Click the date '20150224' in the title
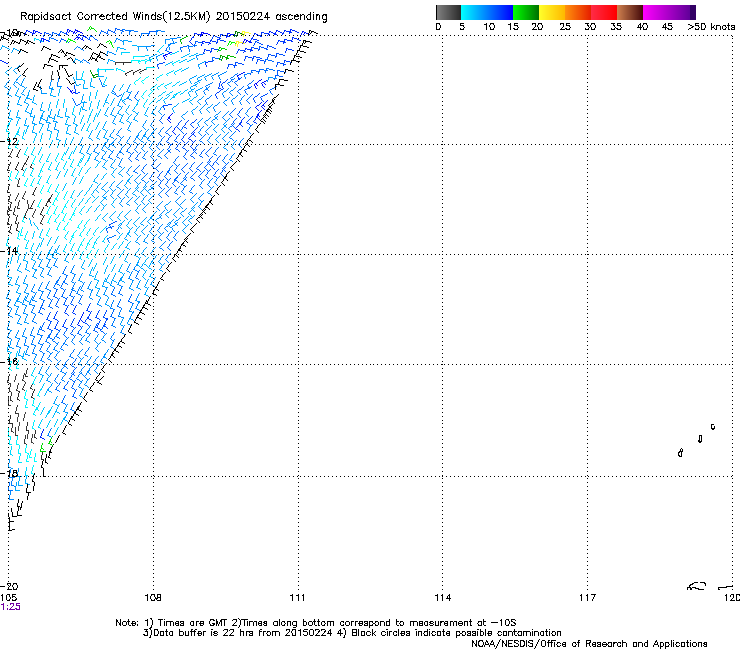Screen dimensions: 740x650 (x=243, y=17)
